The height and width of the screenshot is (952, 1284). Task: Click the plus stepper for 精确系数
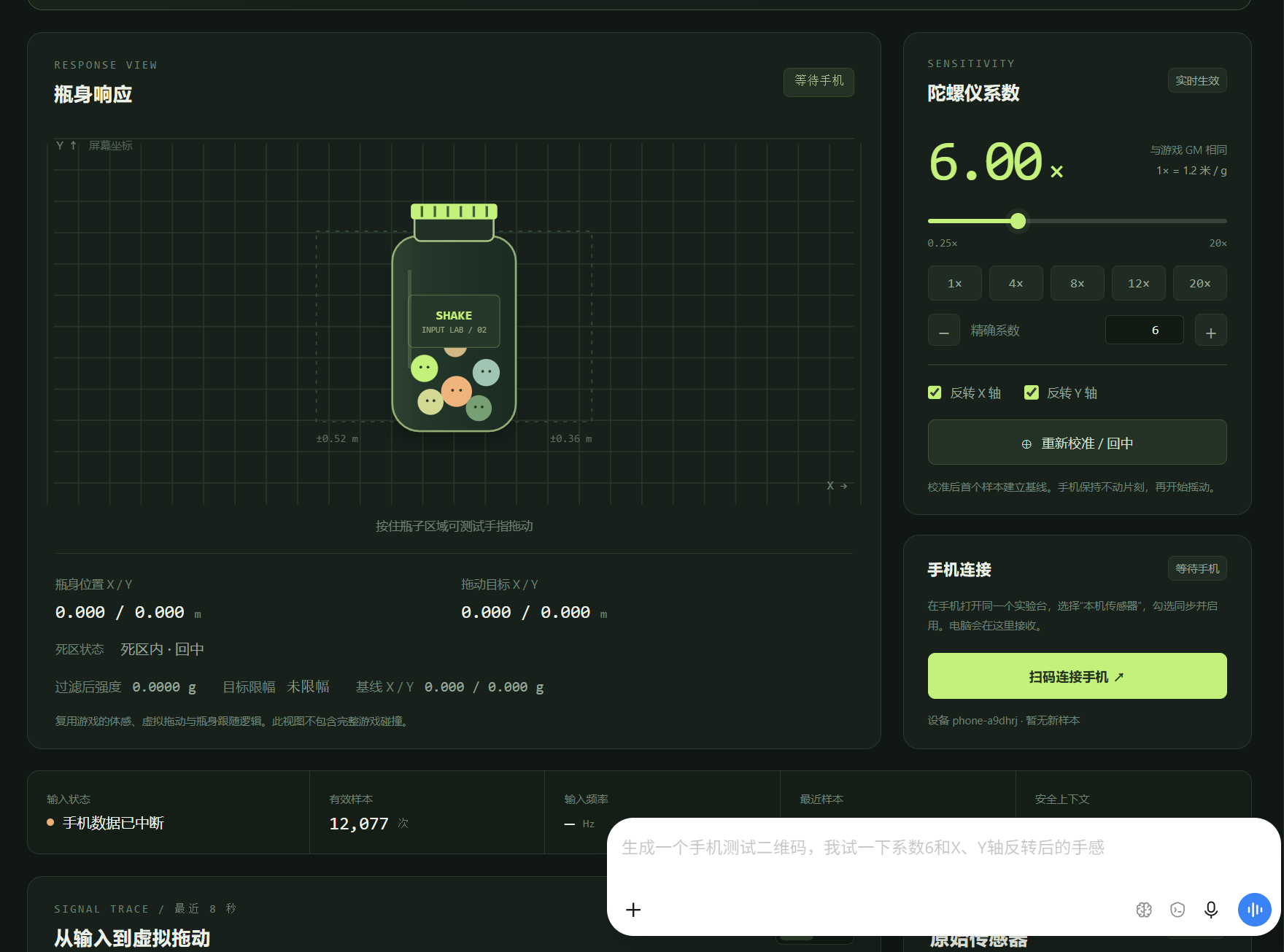[1211, 330]
